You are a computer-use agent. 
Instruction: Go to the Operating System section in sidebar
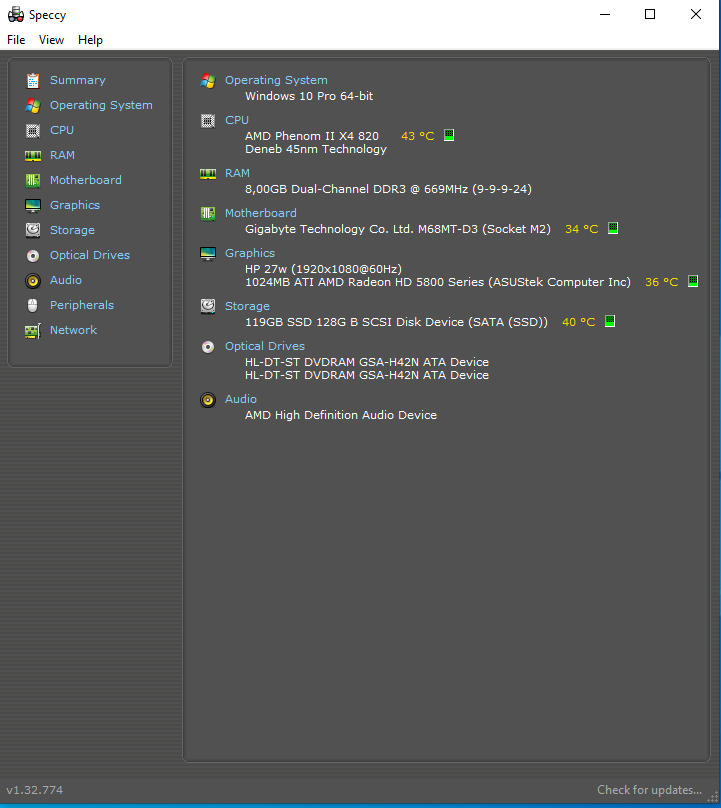click(x=101, y=105)
